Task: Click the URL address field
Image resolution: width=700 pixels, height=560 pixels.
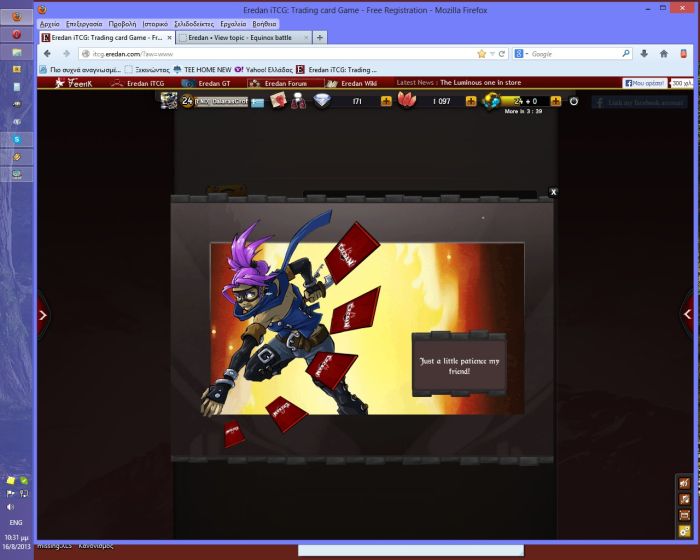Action: [277, 54]
